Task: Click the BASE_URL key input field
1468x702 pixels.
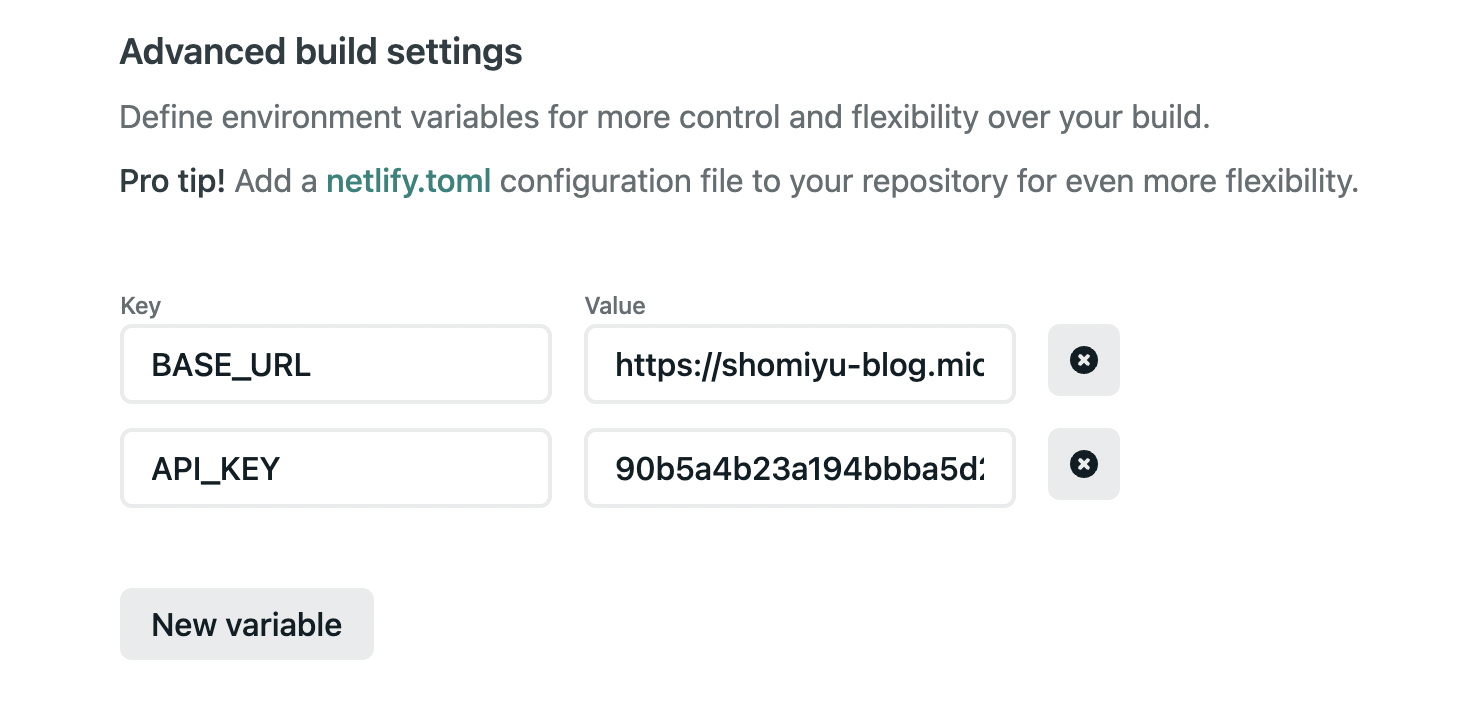Action: (335, 365)
